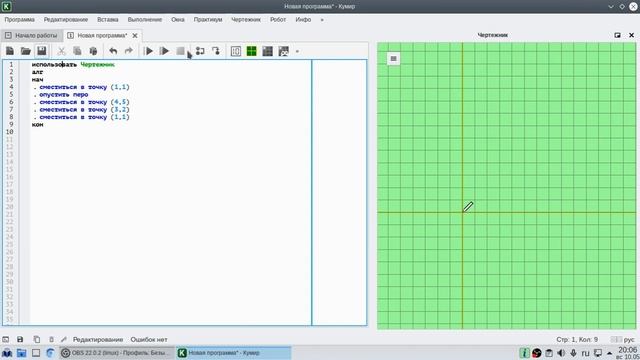The height and width of the screenshot is (360, 640).
Task: Click code line 'использовать Чертежник'
Action: coord(73,64)
